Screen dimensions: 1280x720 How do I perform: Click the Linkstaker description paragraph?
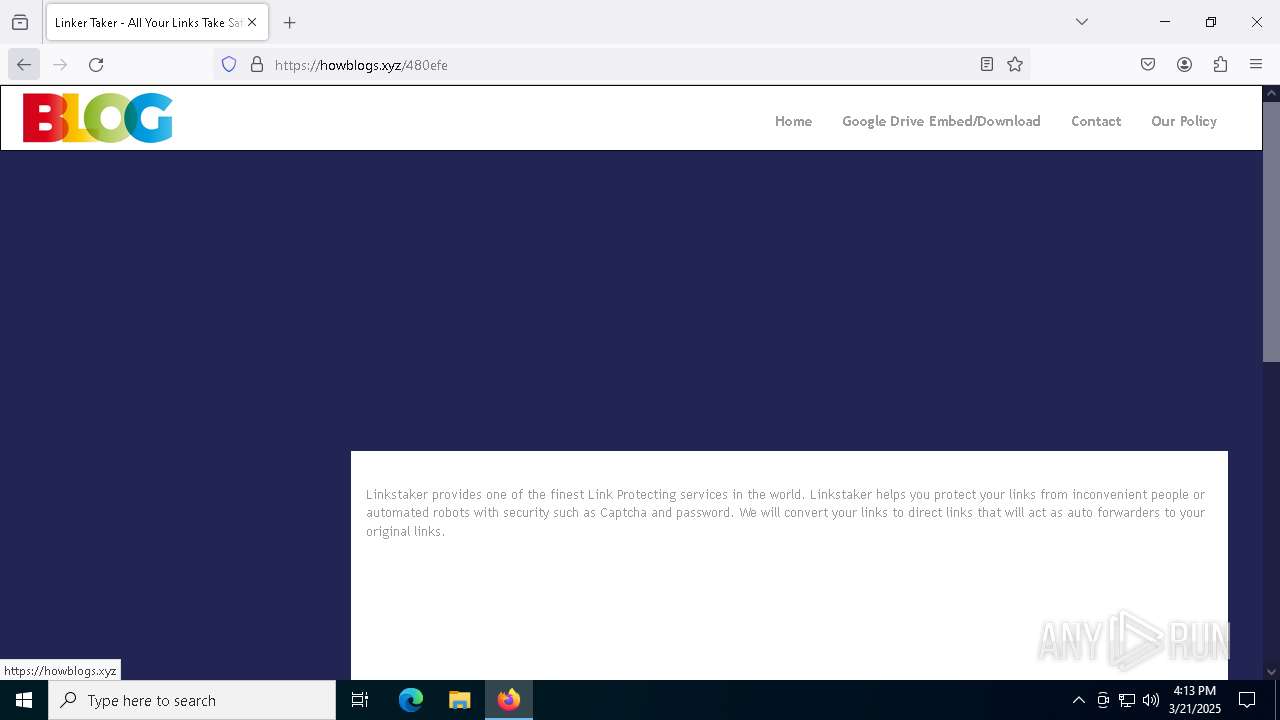coord(785,513)
